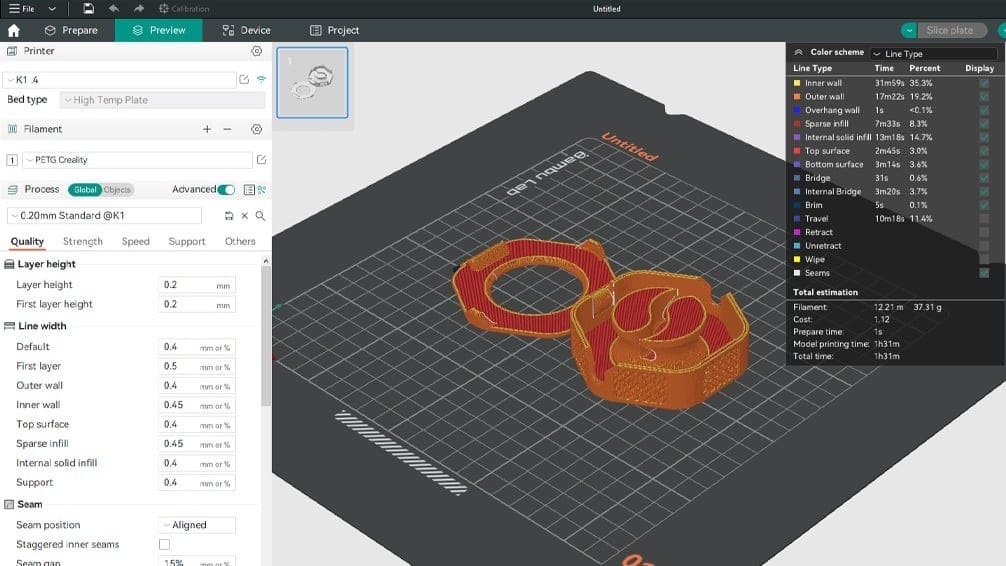Click the Inner wall yellow color swatch

797,83
